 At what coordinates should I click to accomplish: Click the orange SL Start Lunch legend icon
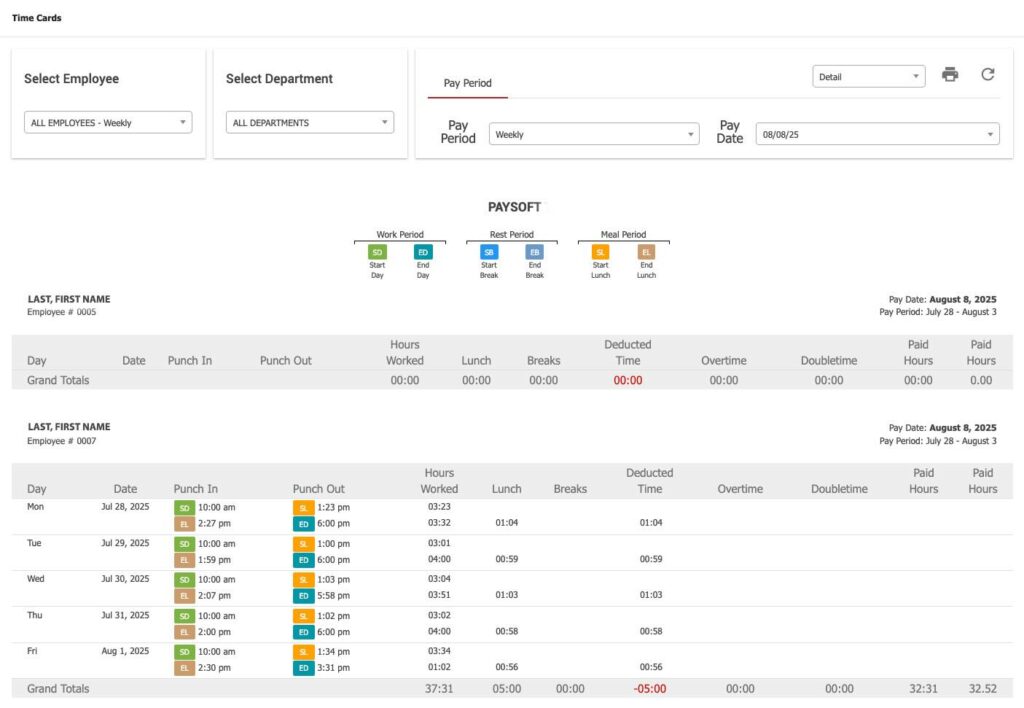pos(600,252)
